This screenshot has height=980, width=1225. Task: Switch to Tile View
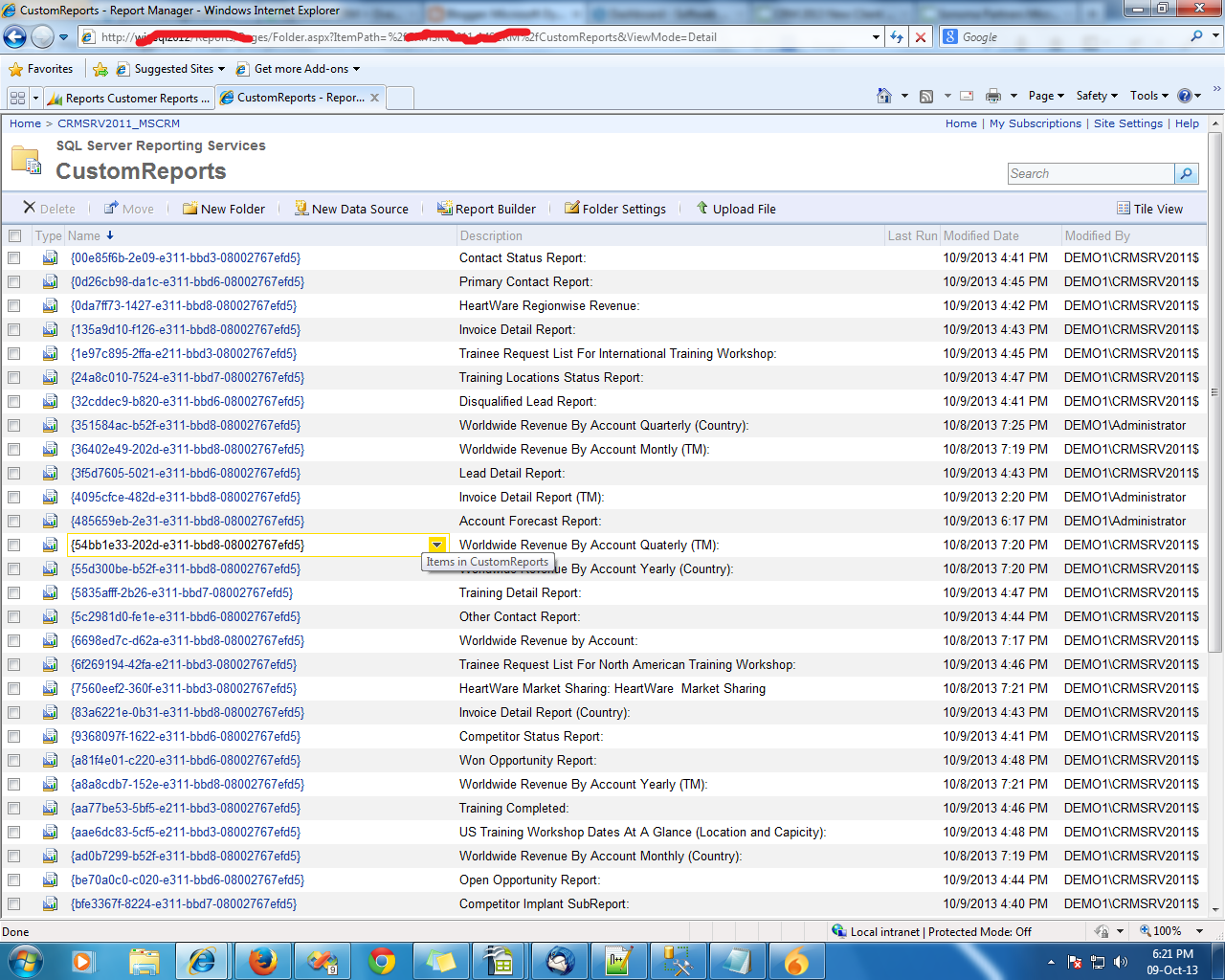1150,208
